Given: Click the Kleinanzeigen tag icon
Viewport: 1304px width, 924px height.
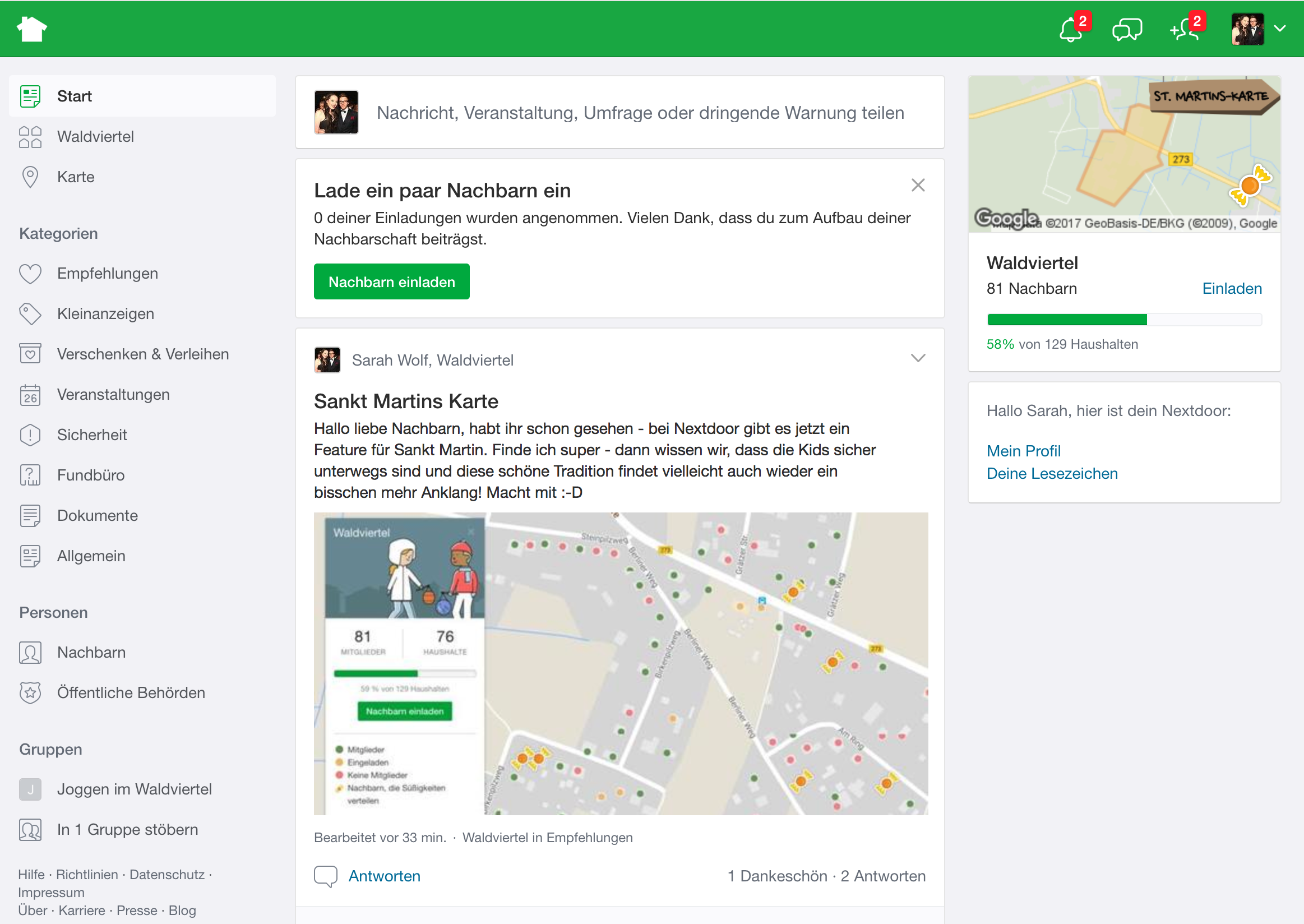Looking at the screenshot, I should pyautogui.click(x=30, y=314).
